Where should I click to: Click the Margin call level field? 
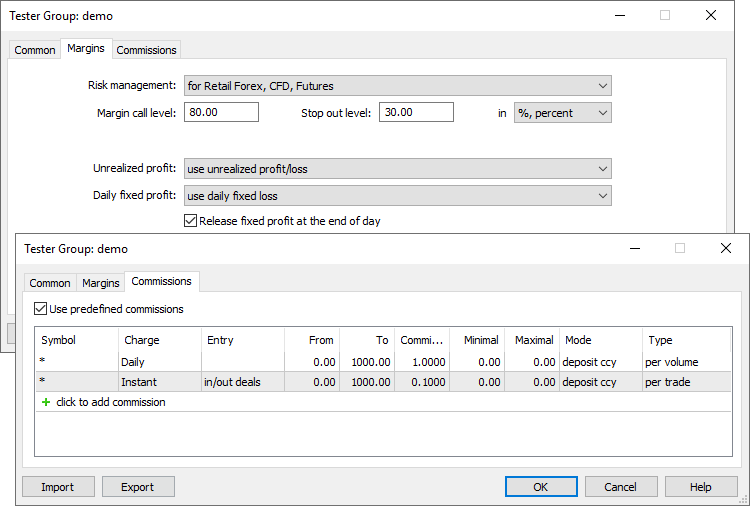(x=221, y=113)
